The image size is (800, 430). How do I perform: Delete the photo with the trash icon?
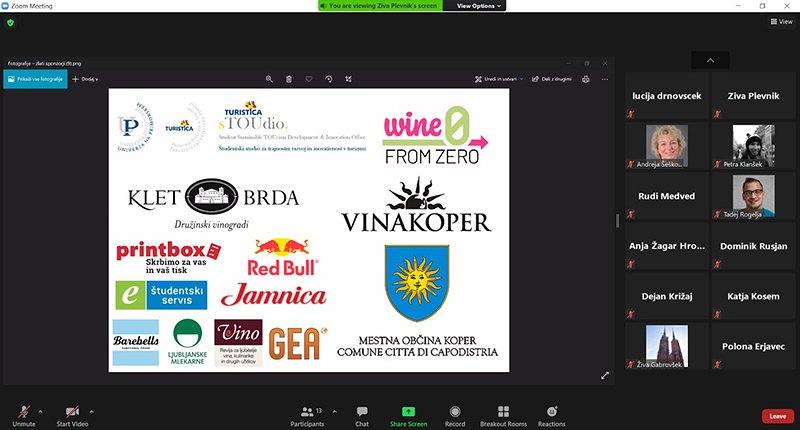(x=289, y=79)
